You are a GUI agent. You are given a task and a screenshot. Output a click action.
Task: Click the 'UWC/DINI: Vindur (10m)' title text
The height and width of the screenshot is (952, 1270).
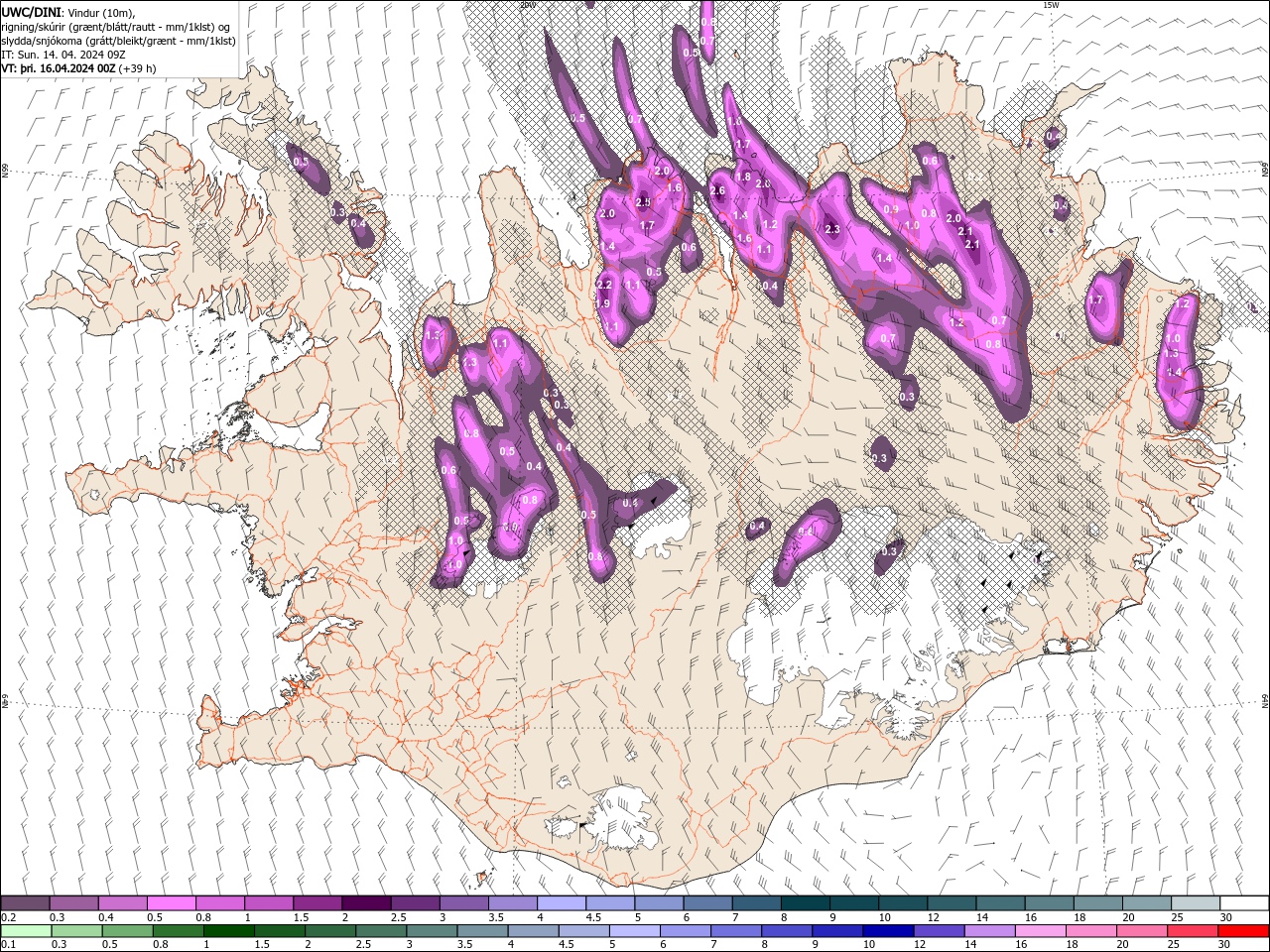click(67, 11)
